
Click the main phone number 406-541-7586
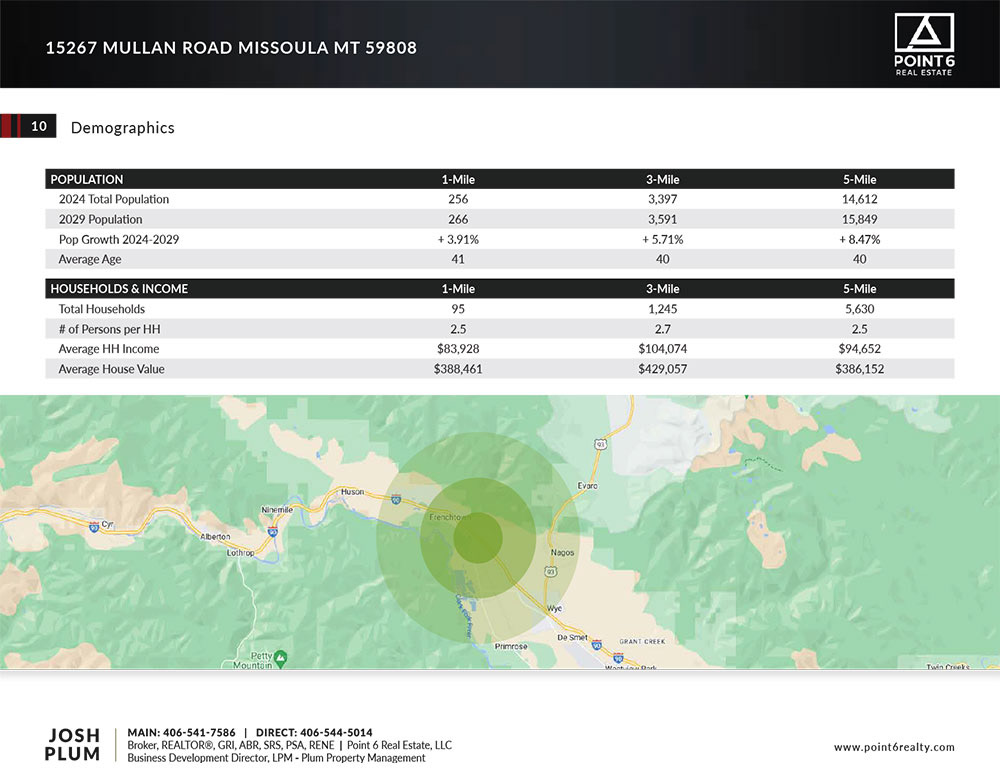click(199, 732)
